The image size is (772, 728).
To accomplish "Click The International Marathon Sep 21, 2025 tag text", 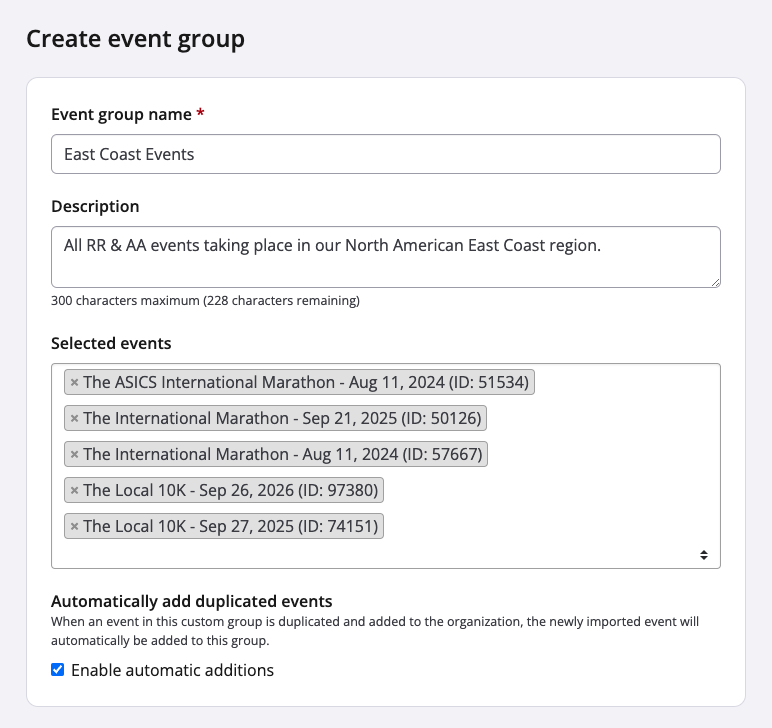I will pos(283,418).
